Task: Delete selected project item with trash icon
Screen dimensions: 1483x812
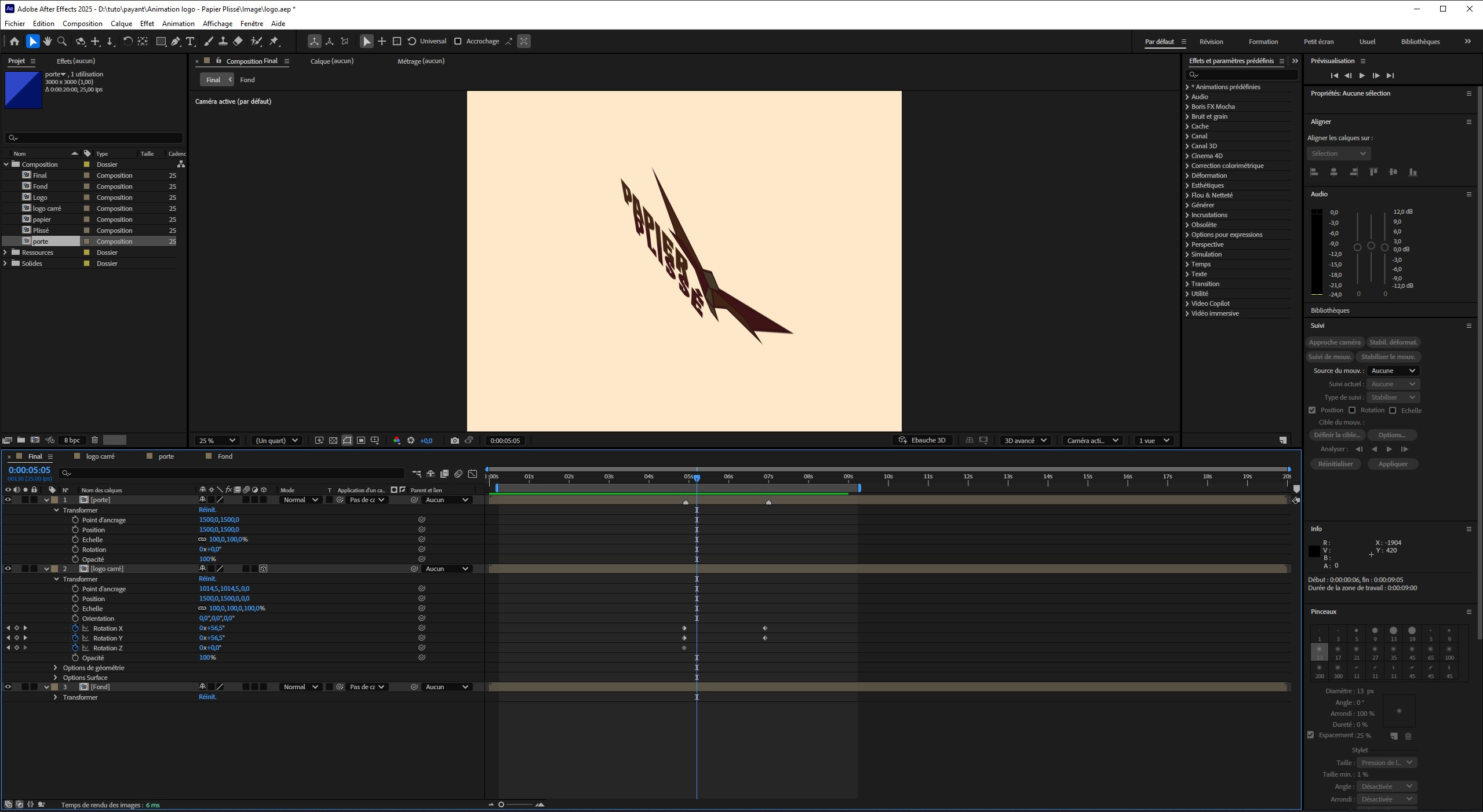Action: click(x=94, y=440)
